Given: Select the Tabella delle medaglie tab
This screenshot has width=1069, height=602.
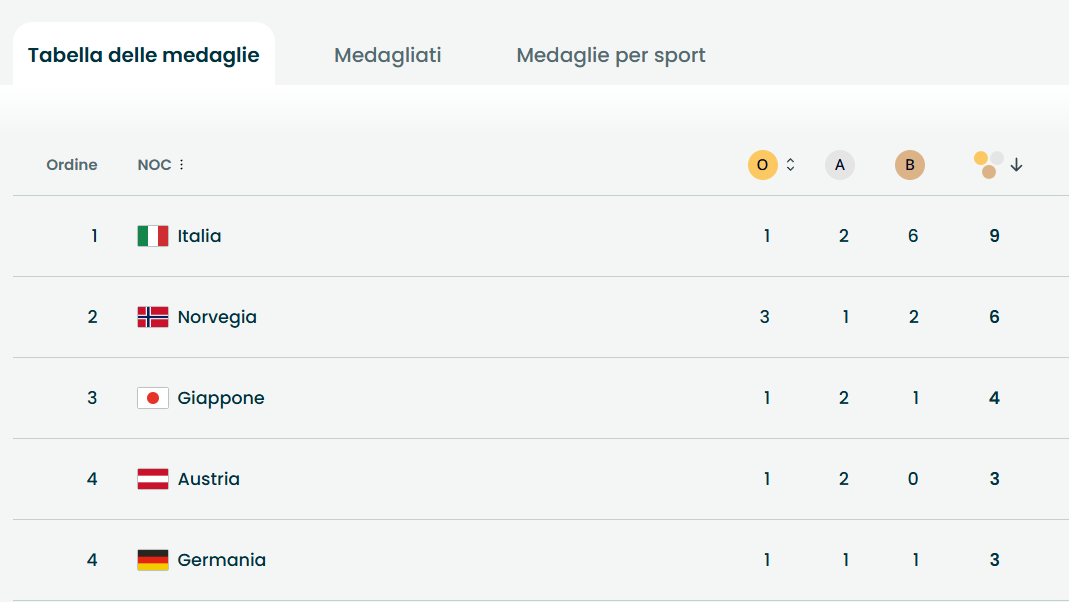Looking at the screenshot, I should [143, 55].
